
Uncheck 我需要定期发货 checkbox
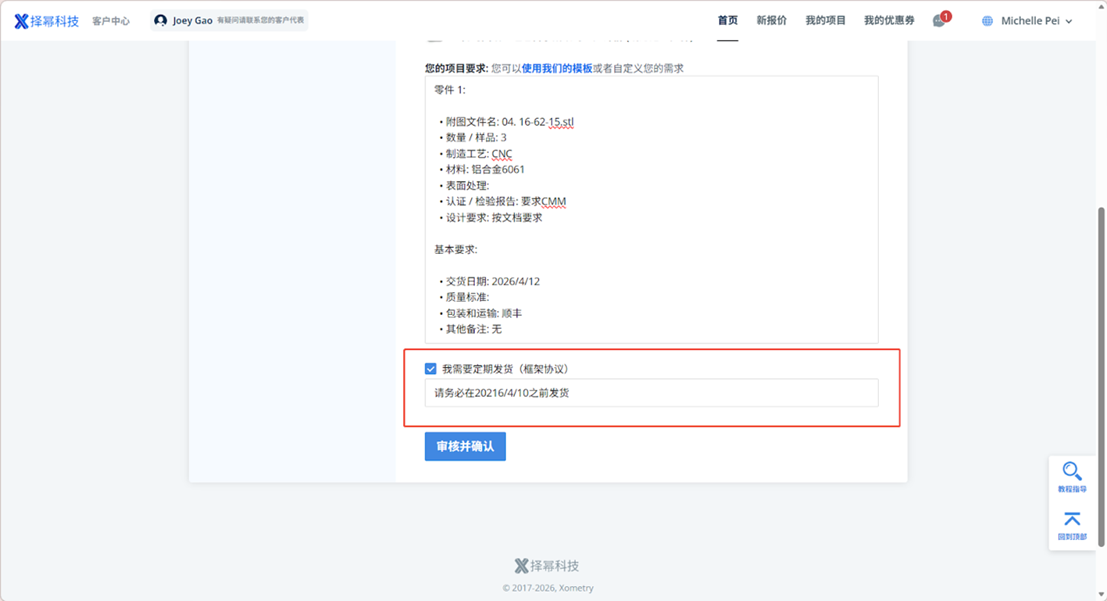tap(431, 369)
